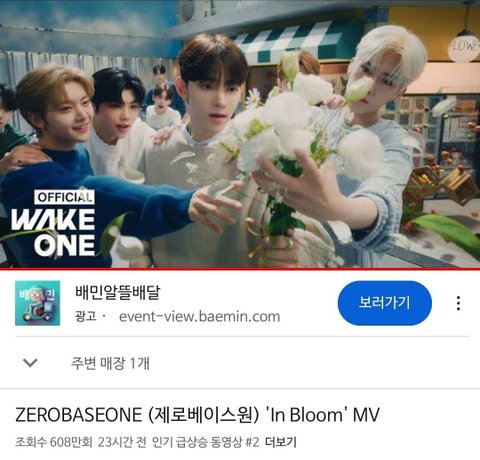
Task: Click the red video progress bar
Action: (x=240, y=269)
